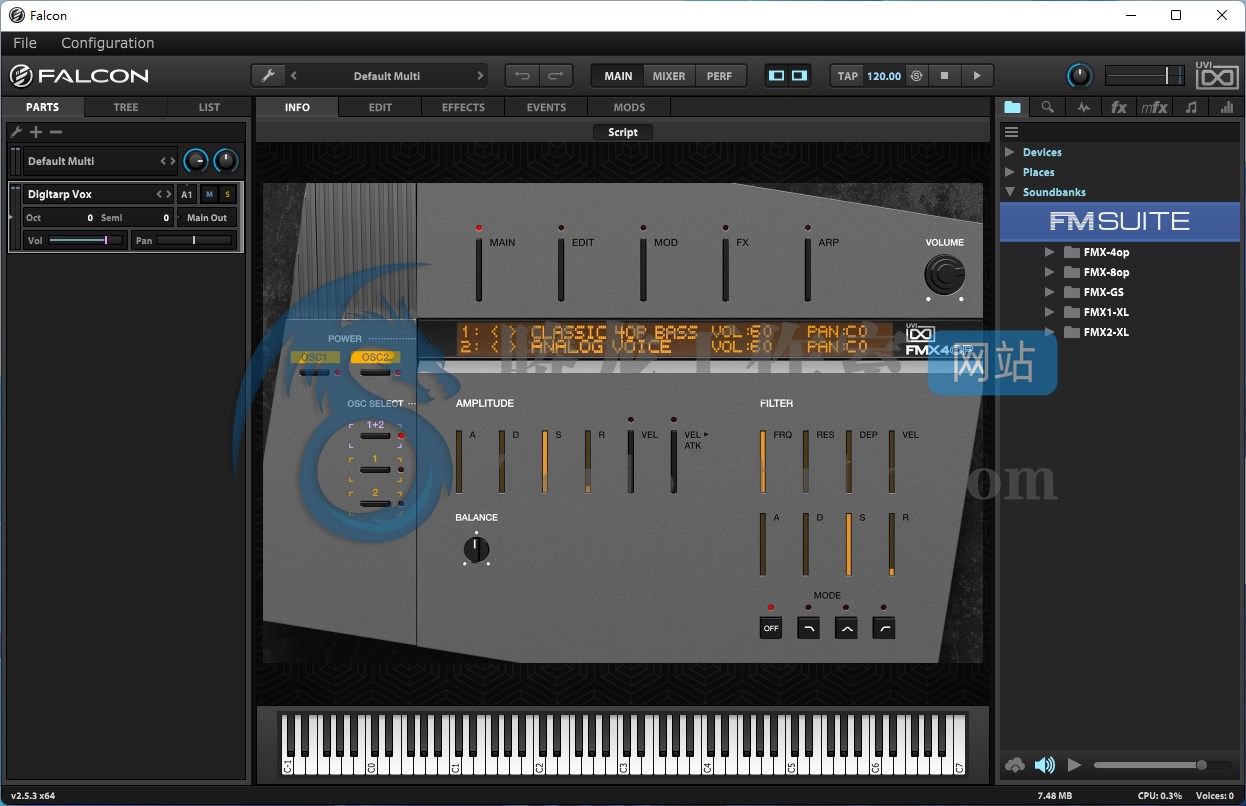Play preview in the browser footer
This screenshot has height=806, width=1246.
click(1075, 765)
